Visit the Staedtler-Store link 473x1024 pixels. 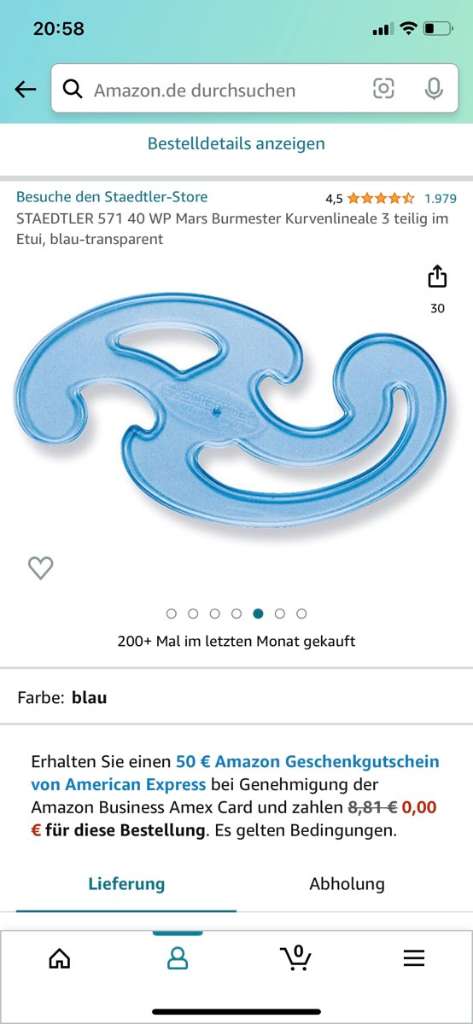pyautogui.click(x=112, y=197)
